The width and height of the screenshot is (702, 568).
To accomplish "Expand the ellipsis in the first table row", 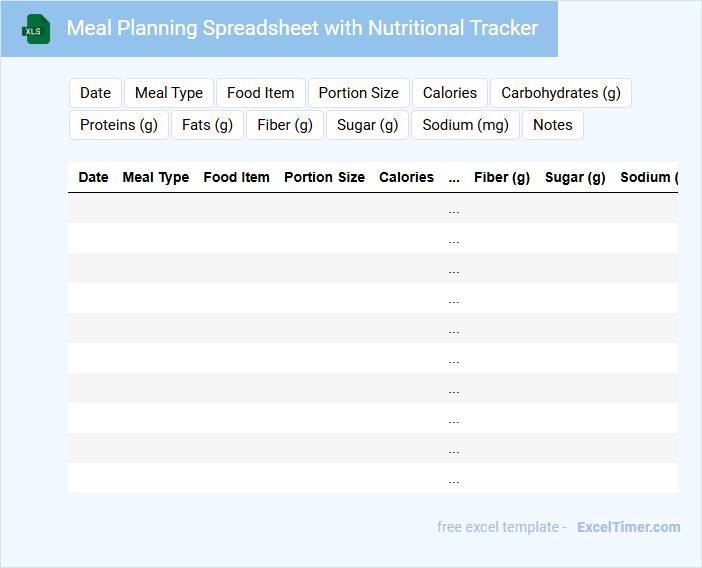I will pyautogui.click(x=454, y=208).
